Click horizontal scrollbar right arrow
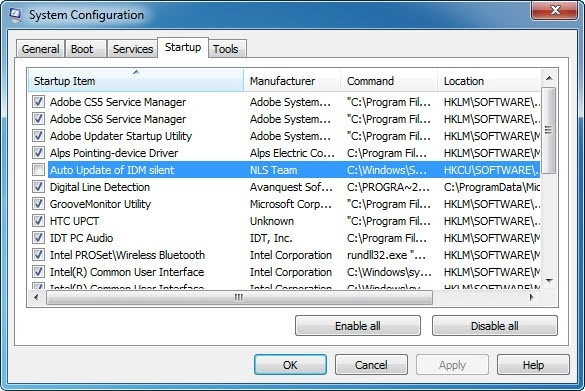 click(x=532, y=297)
